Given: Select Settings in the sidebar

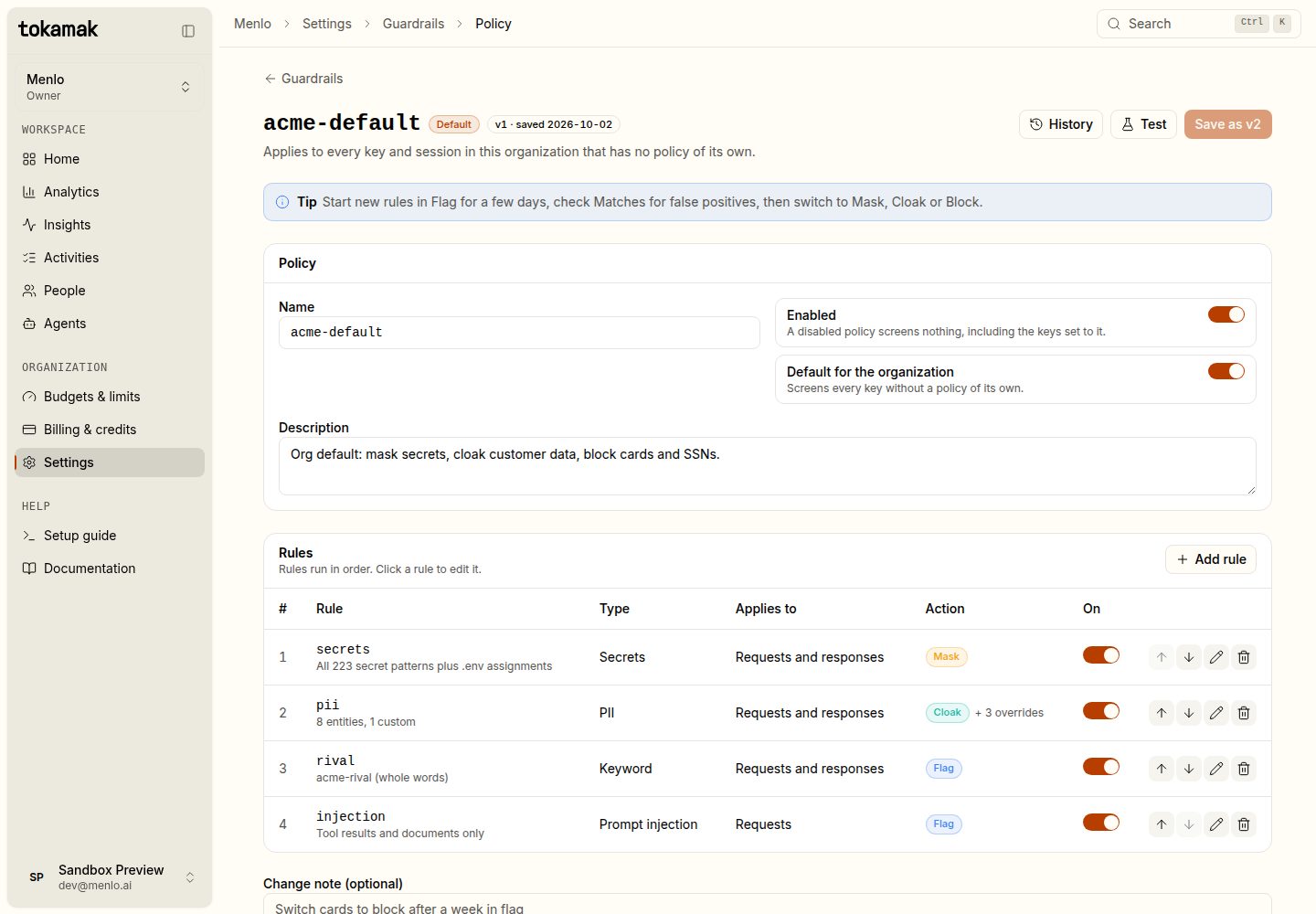Looking at the screenshot, I should click(x=110, y=462).
